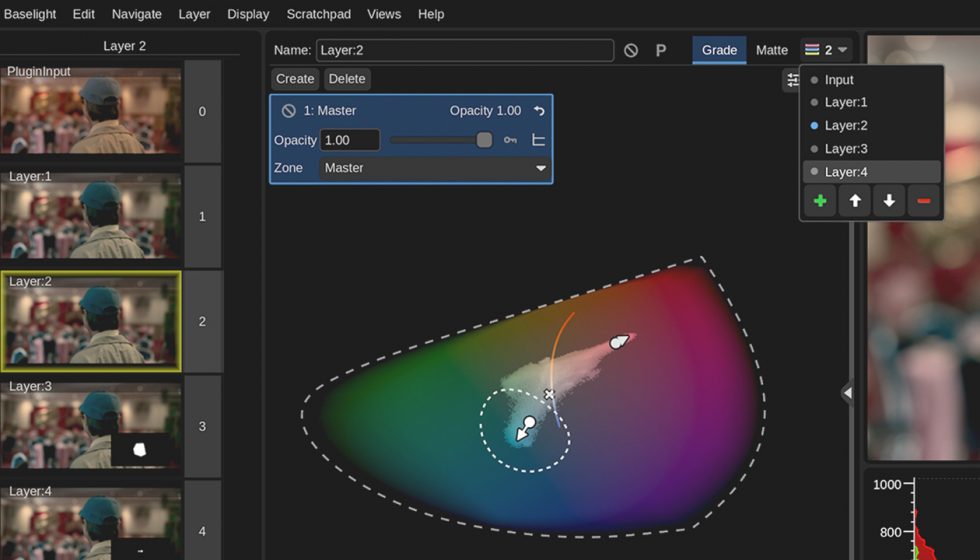This screenshot has height=560, width=980.
Task: Click the 800 label on the histogram axis
Action: (891, 532)
